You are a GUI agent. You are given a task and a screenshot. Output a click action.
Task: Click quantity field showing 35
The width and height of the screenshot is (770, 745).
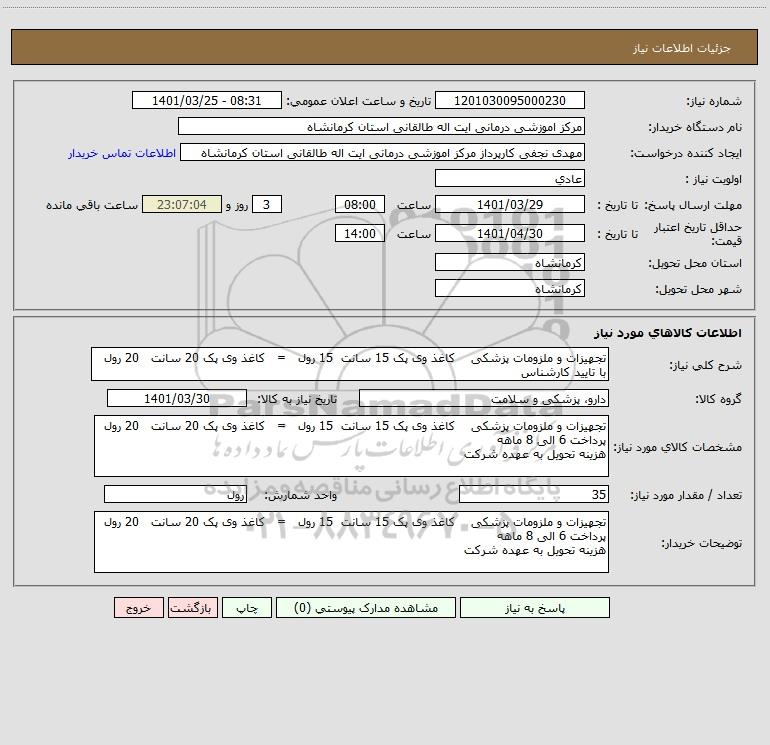(534, 495)
